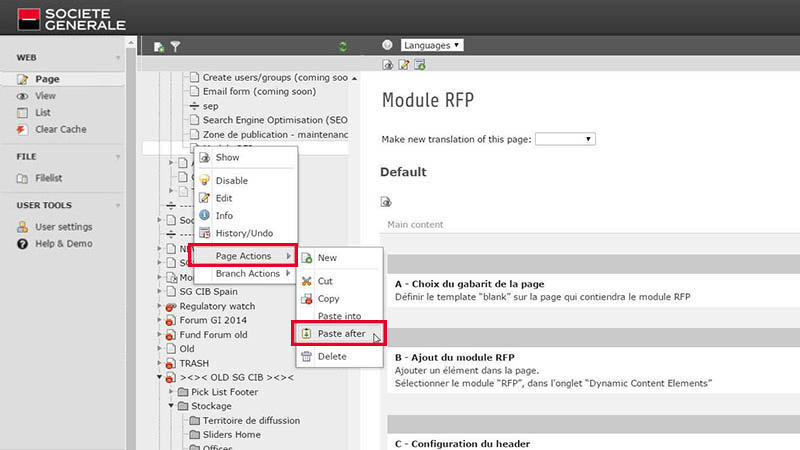Click the view page icon under Default
Image resolution: width=800 pixels, height=450 pixels.
point(386,202)
